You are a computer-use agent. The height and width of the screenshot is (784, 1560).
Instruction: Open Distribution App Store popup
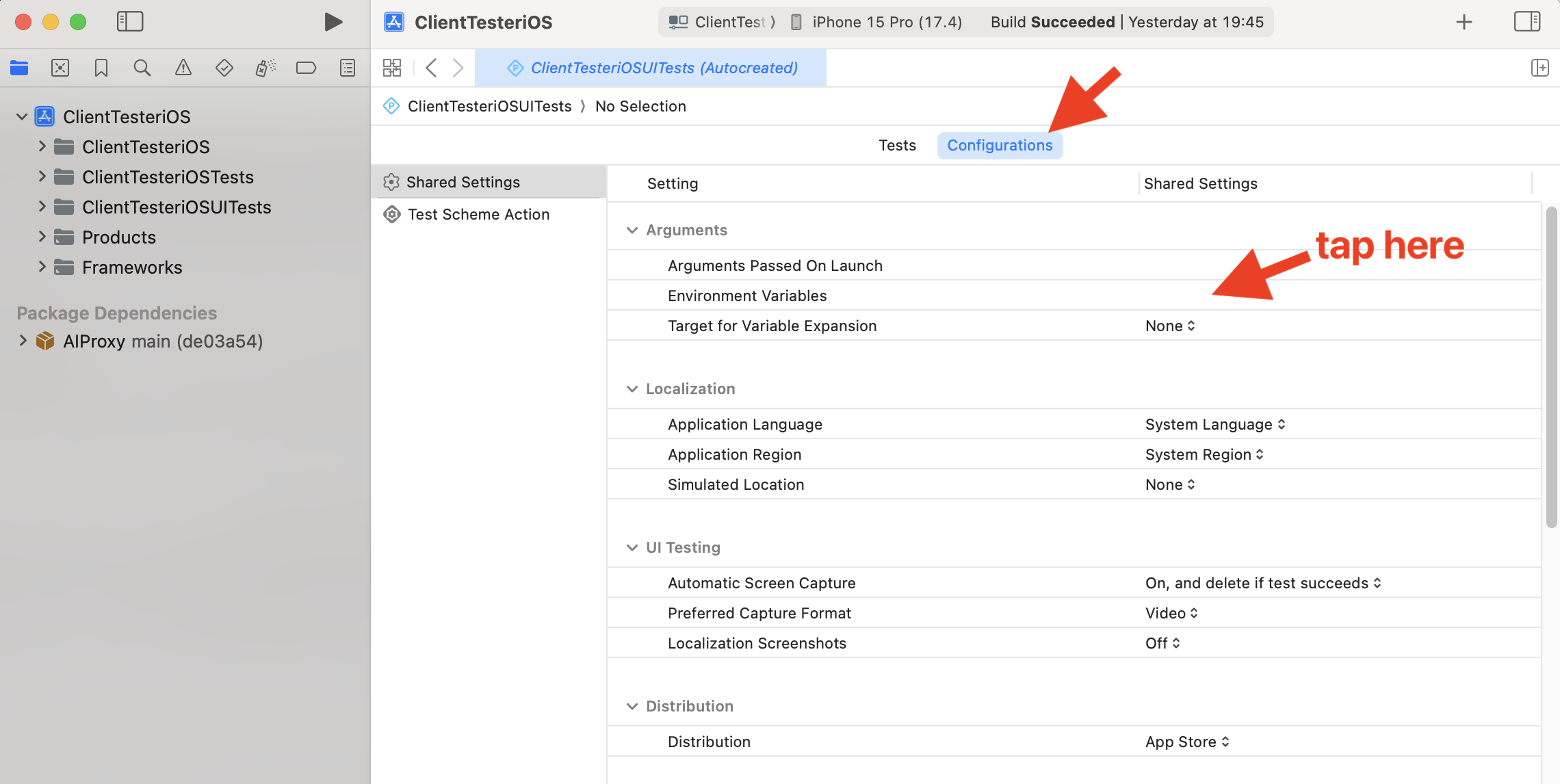point(1187,742)
